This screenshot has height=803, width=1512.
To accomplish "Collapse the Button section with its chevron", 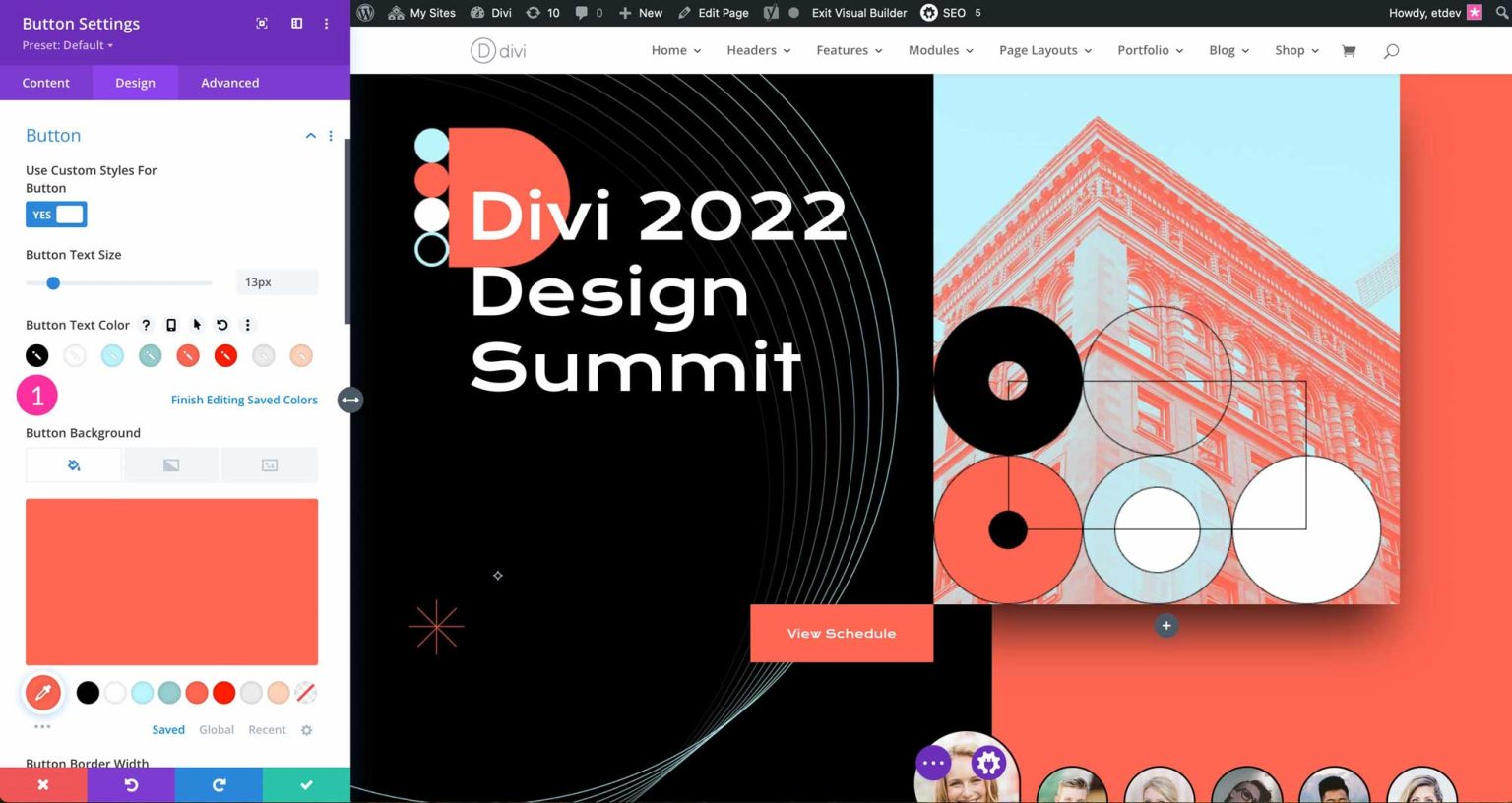I will pyautogui.click(x=310, y=135).
